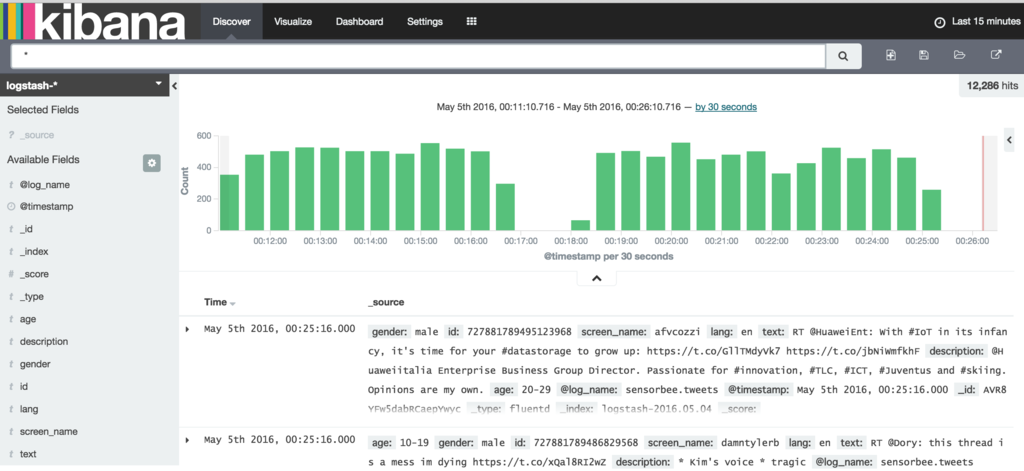1024x471 pixels.
Task: Switch to the Visualize tab
Action: tap(293, 22)
